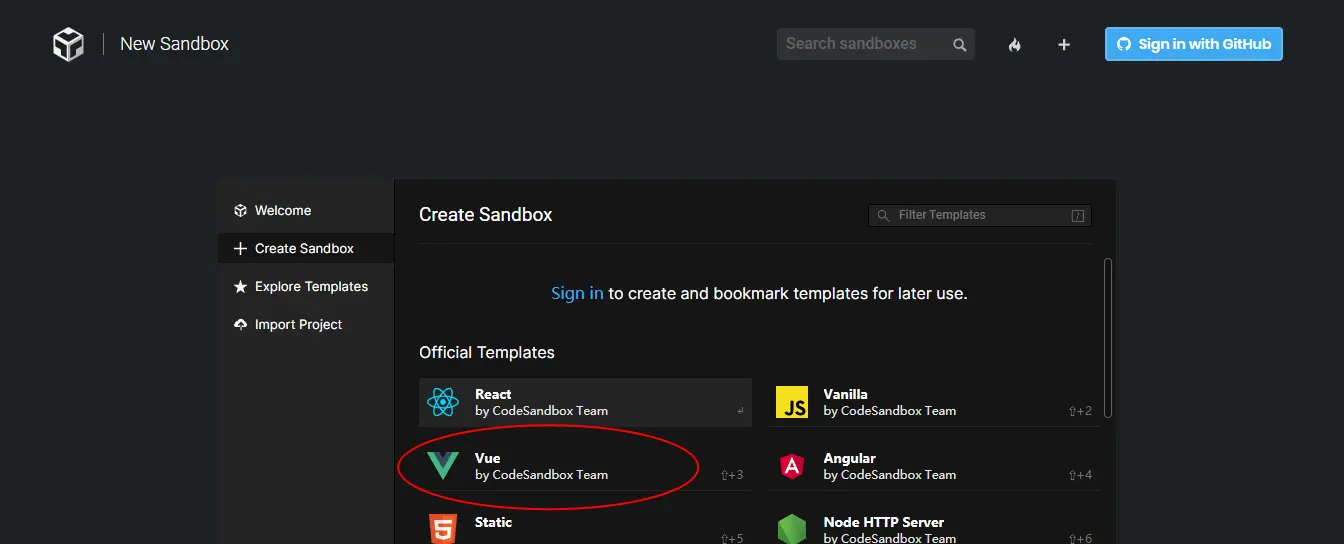Click the Official Templates heading

pyautogui.click(x=487, y=352)
